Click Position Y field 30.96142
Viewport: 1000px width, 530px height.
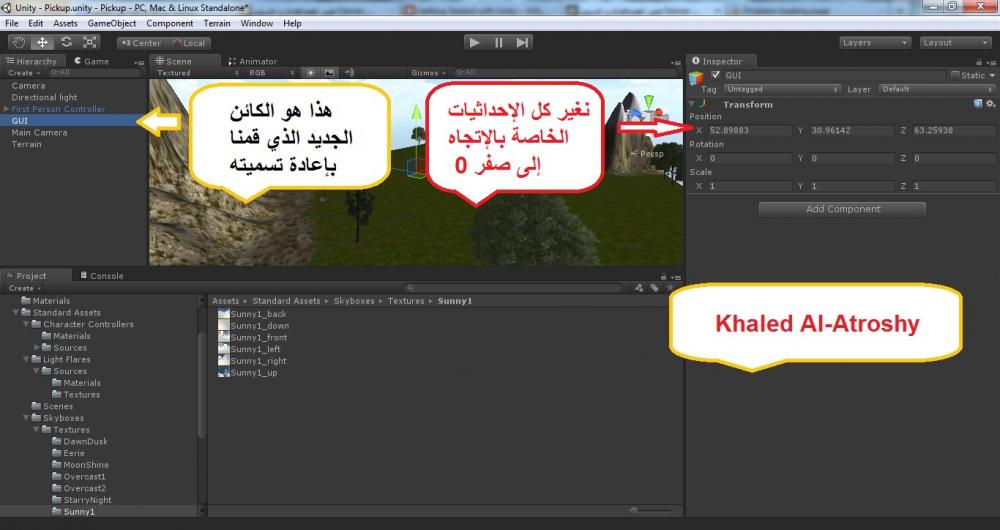coord(851,130)
